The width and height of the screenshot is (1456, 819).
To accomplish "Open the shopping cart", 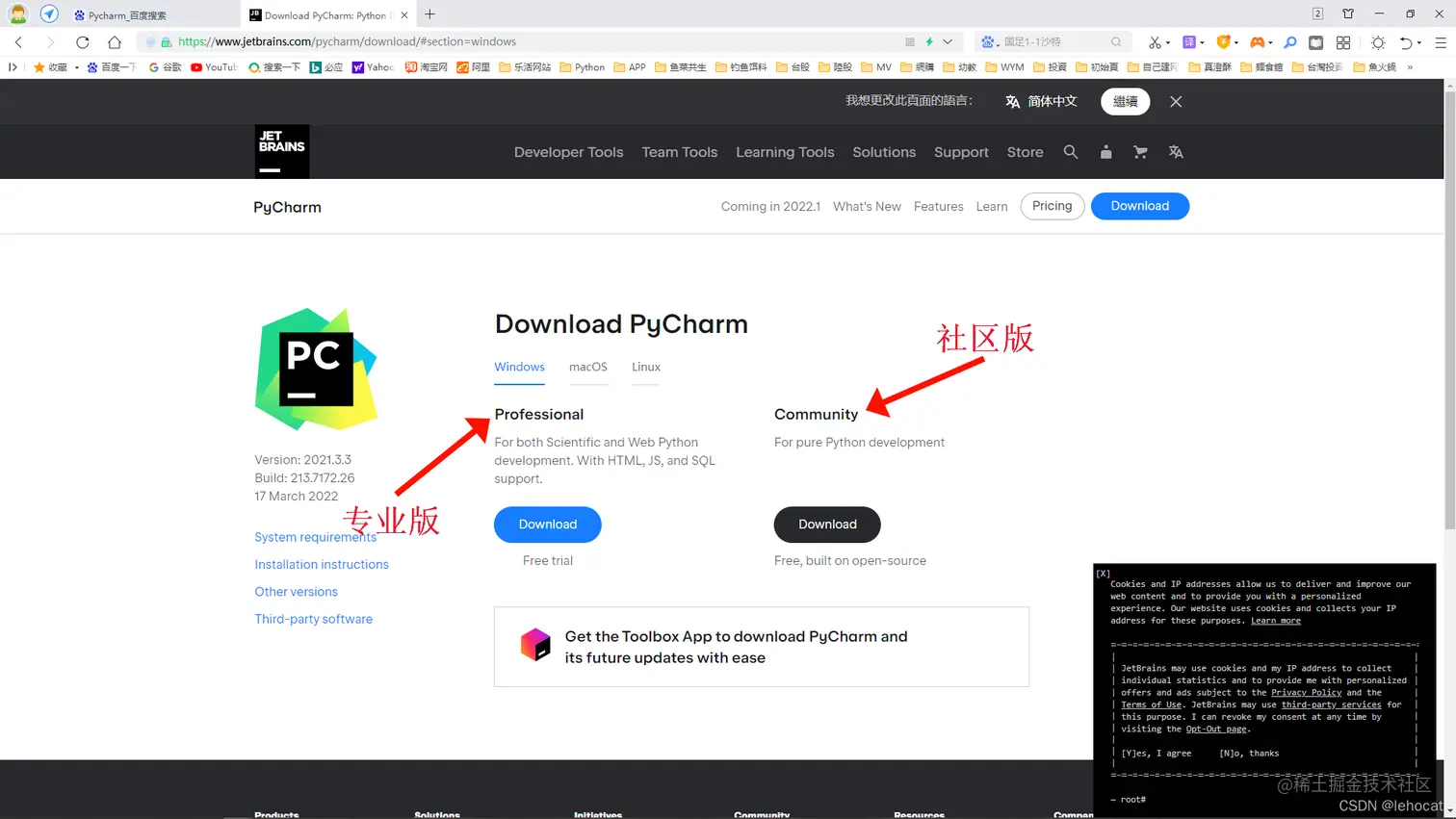I will [x=1140, y=152].
